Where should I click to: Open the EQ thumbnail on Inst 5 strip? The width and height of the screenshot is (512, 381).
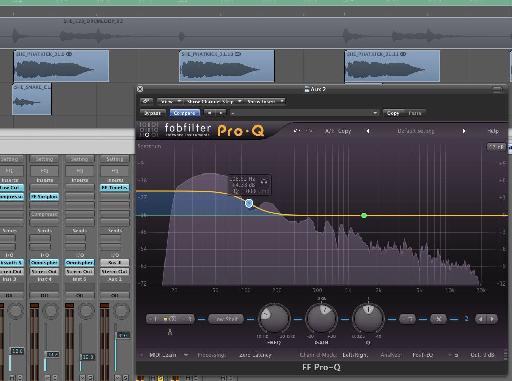coord(79,171)
